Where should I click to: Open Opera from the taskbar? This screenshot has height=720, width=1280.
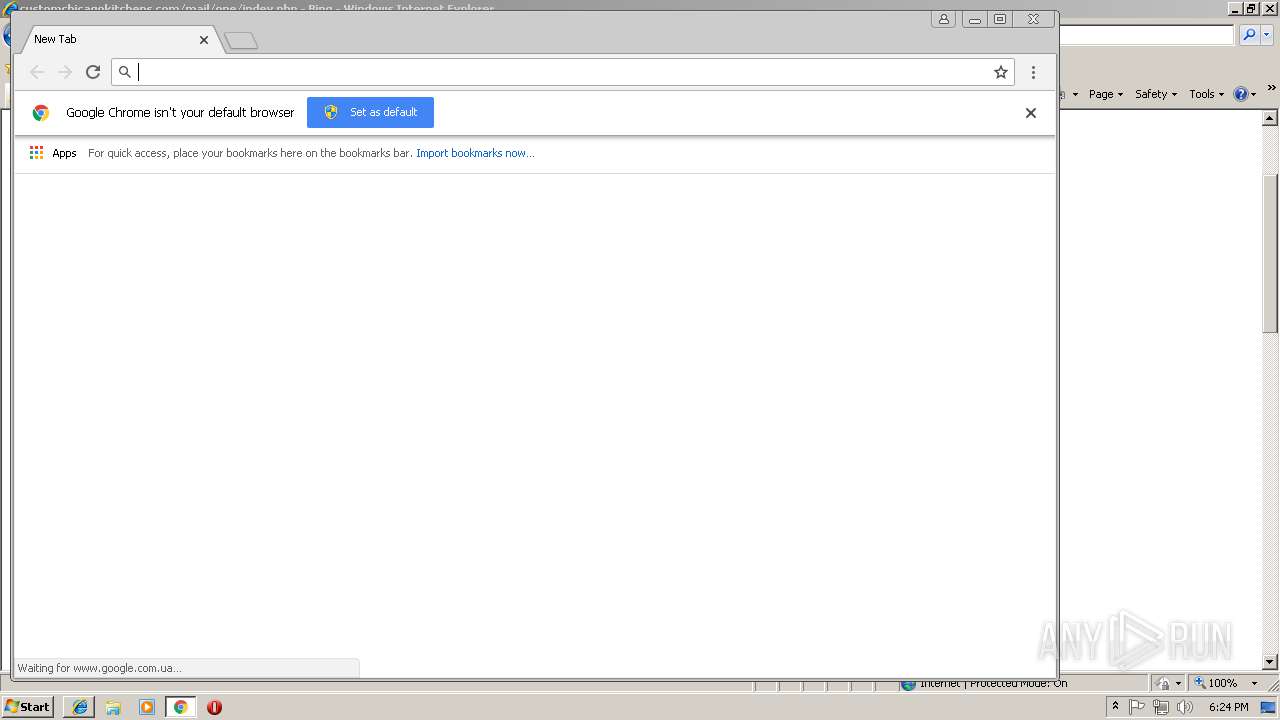pyautogui.click(x=214, y=707)
